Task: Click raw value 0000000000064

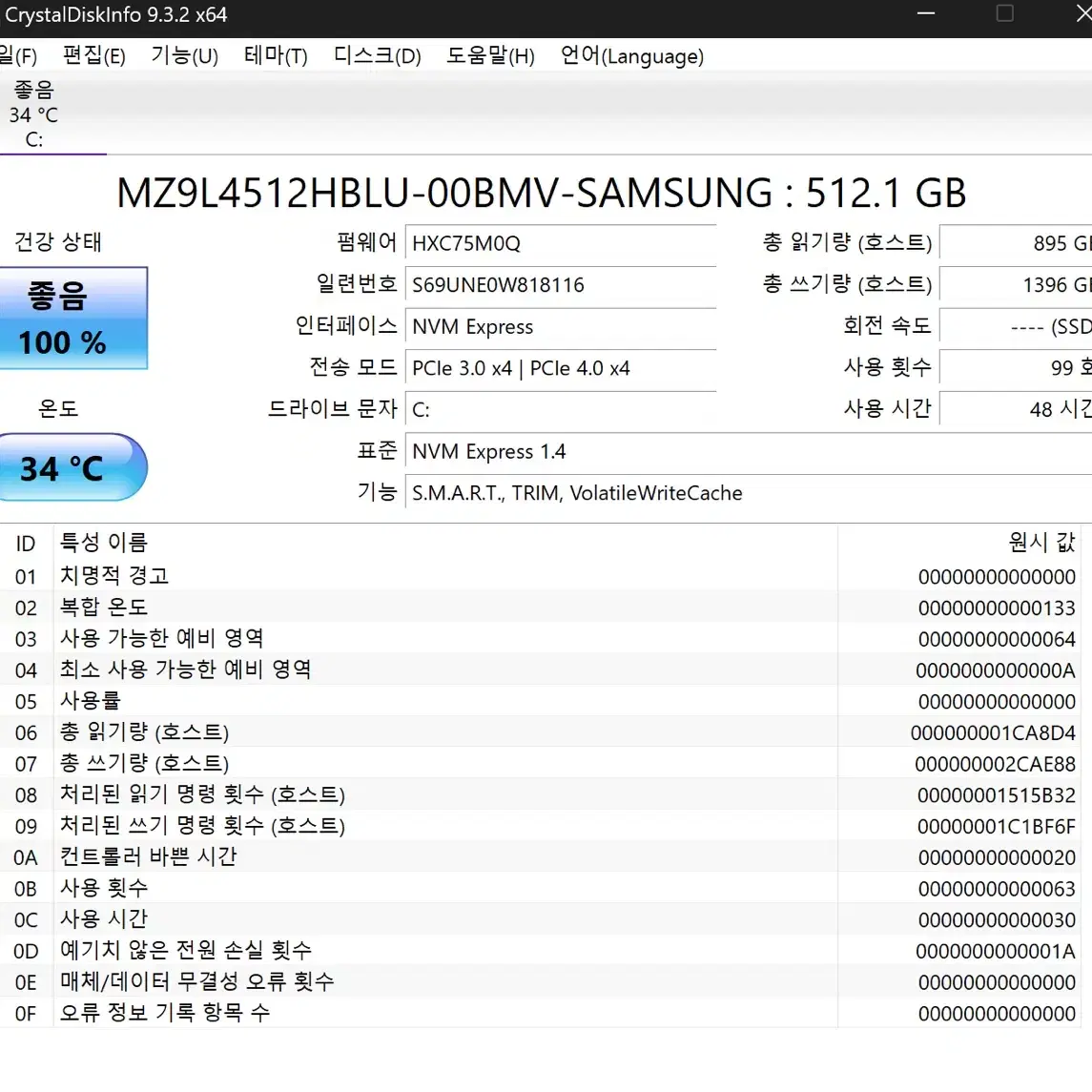Action: pos(997,639)
